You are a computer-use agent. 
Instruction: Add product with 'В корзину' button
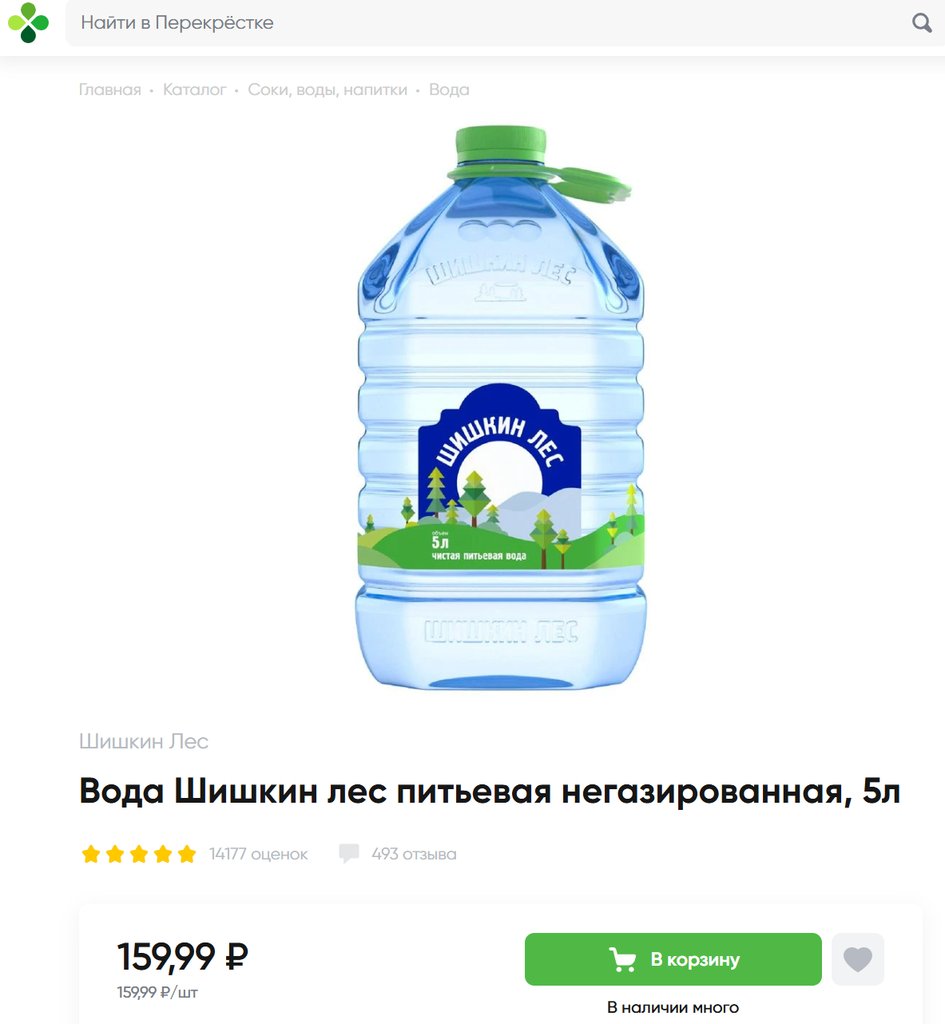coord(673,959)
